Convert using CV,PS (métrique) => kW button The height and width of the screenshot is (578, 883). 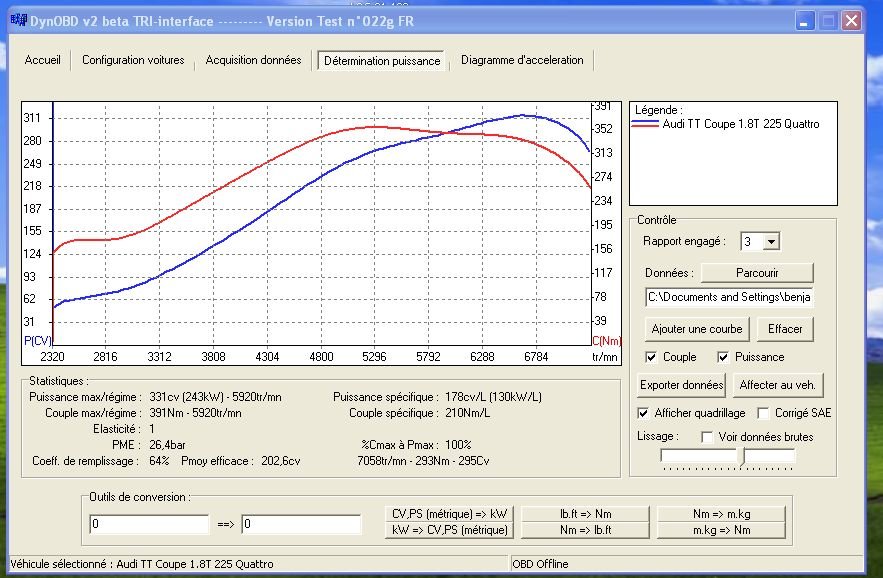(x=448, y=514)
